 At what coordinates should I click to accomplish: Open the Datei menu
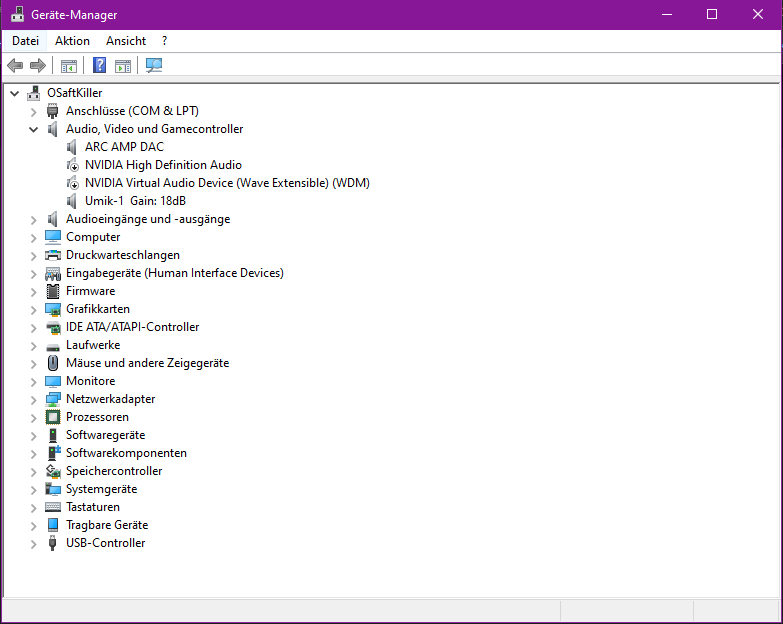pyautogui.click(x=25, y=41)
